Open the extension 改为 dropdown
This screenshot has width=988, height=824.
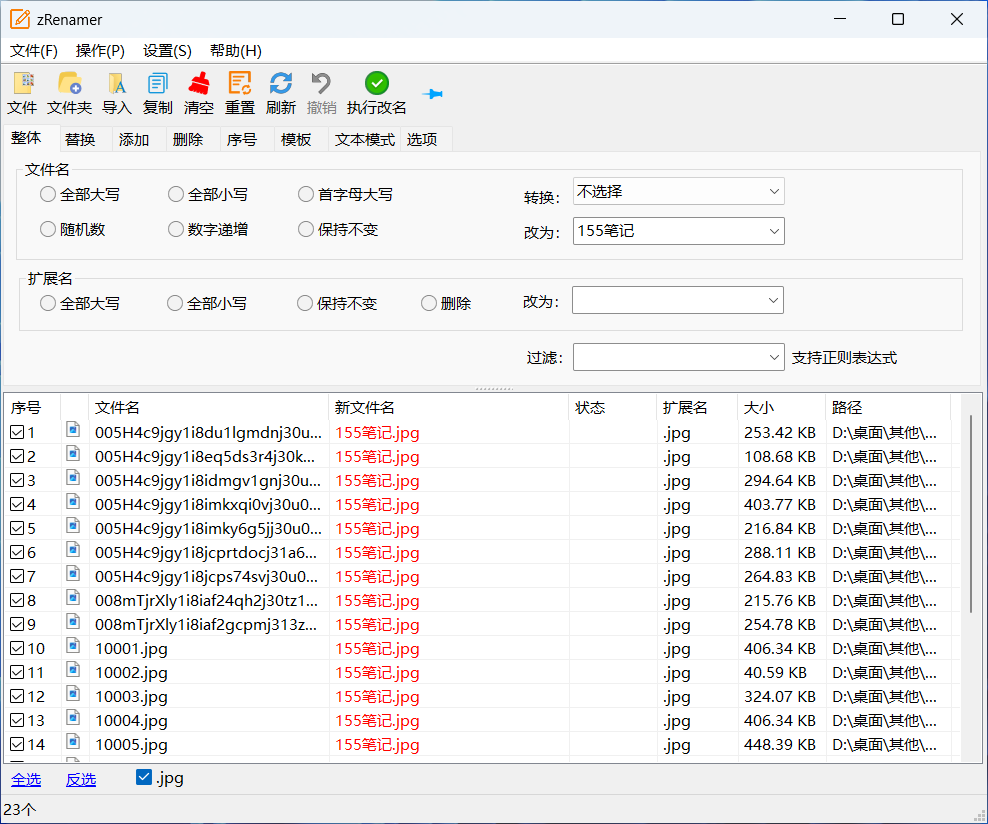click(773, 300)
